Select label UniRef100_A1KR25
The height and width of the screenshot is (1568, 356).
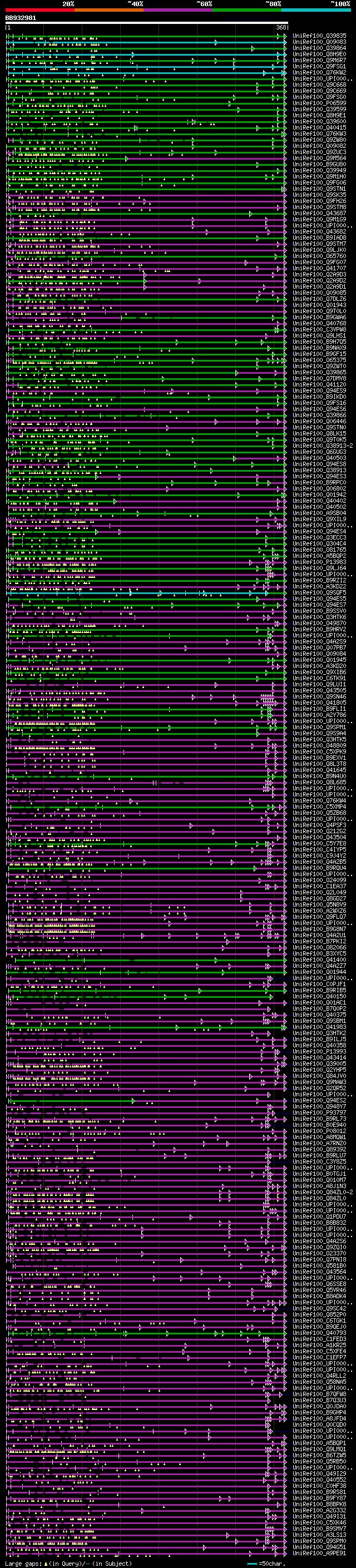point(319,1345)
